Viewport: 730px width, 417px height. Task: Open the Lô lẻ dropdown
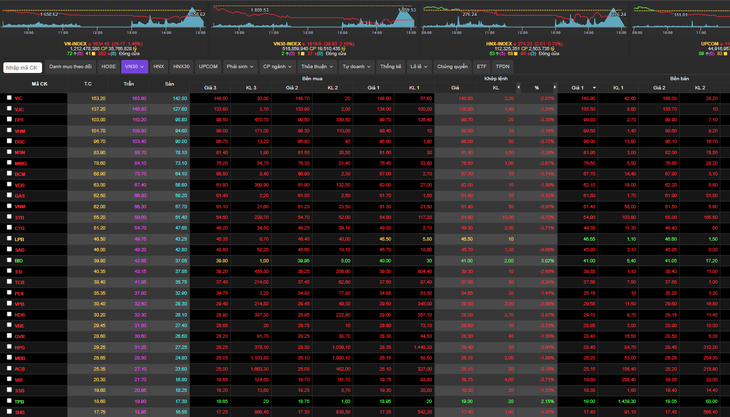click(x=419, y=67)
